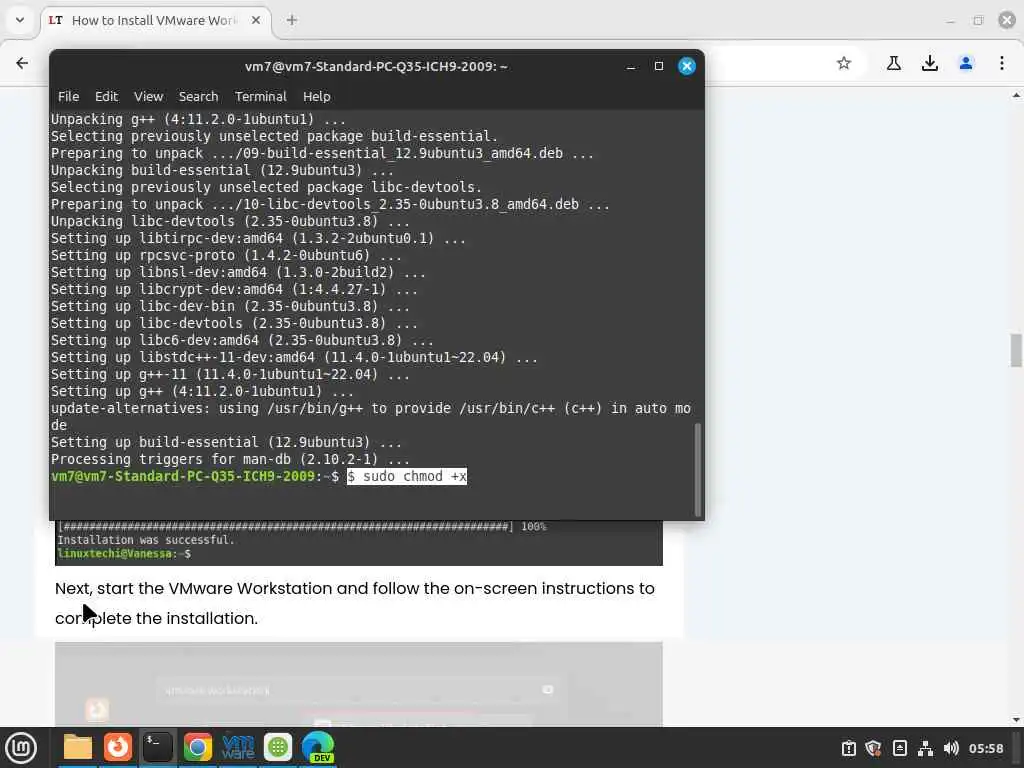This screenshot has width=1024, height=768.
Task: Click the page scroll-up arrow
Action: [1016, 95]
